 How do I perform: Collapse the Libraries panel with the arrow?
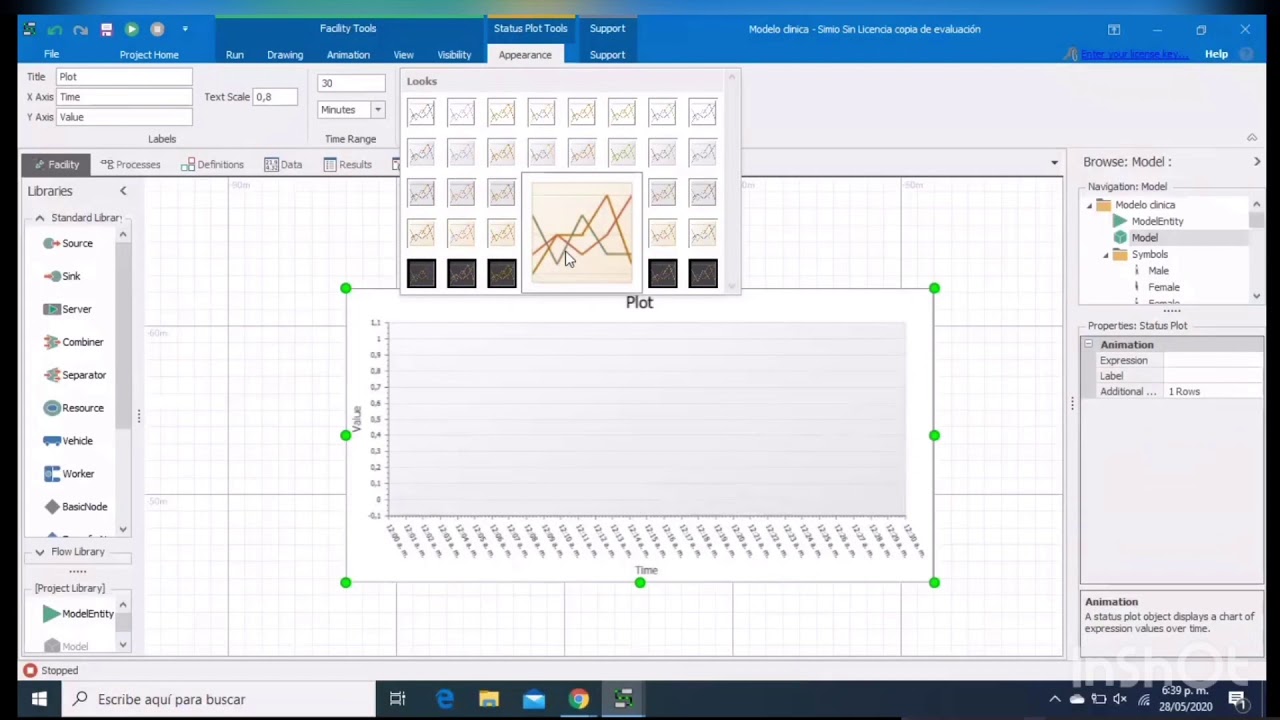click(123, 191)
